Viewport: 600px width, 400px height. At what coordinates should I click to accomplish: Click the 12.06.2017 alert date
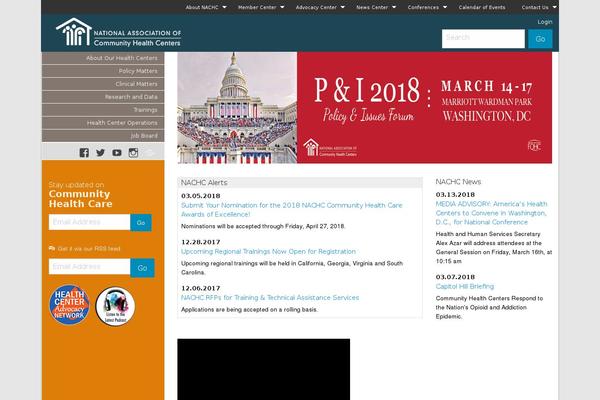pos(201,288)
